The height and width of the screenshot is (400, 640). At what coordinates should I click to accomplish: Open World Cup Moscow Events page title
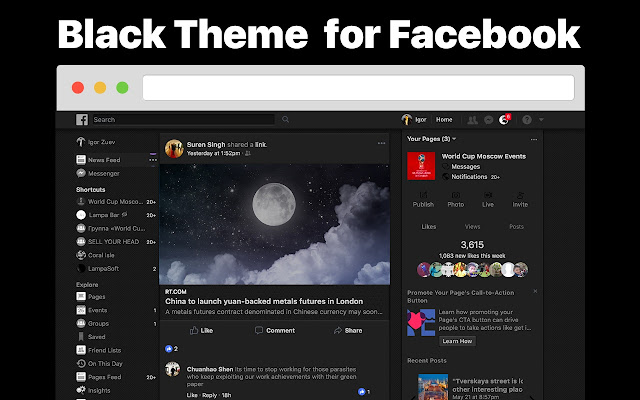[x=484, y=156]
